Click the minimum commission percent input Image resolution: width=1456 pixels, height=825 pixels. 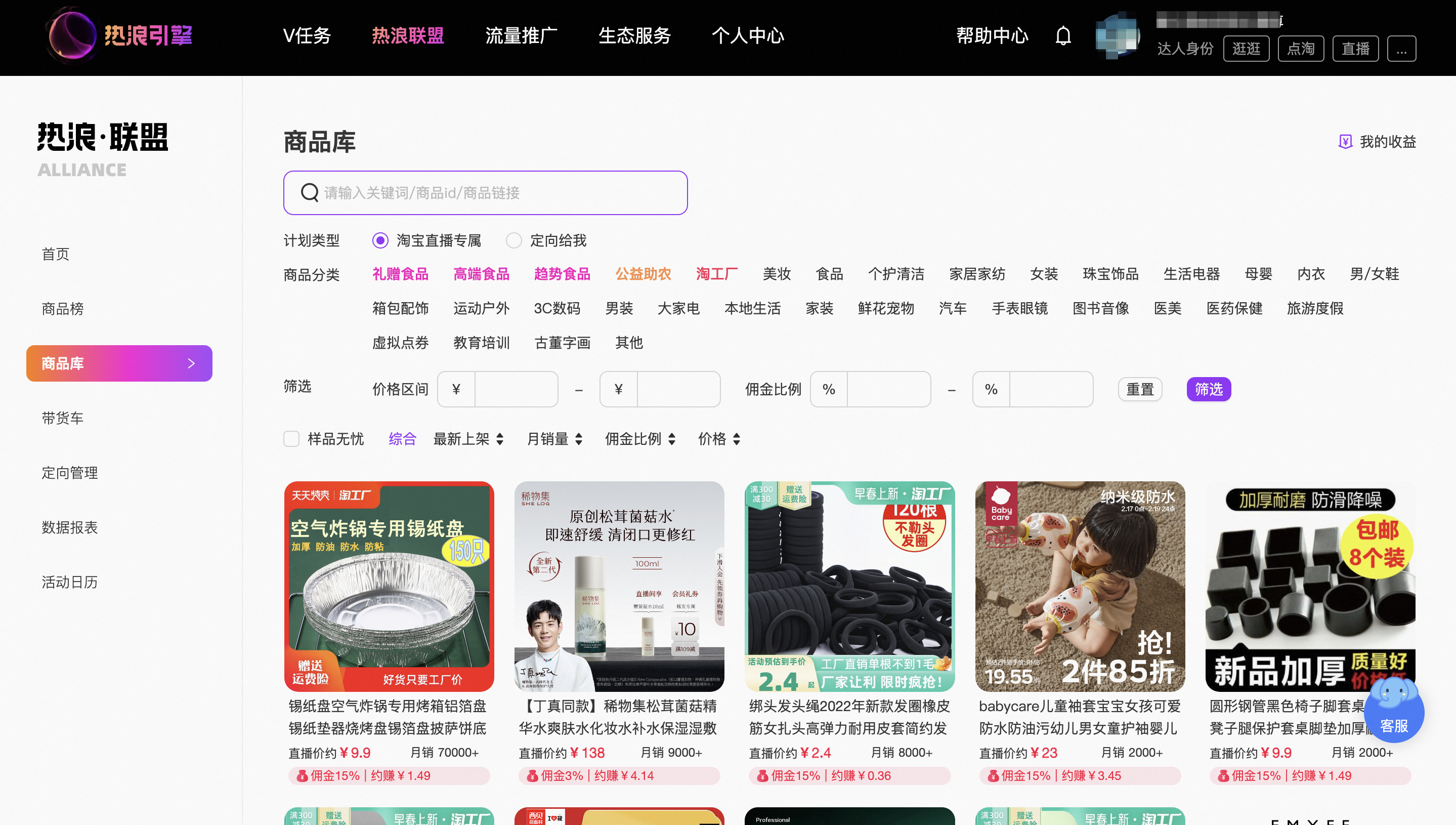click(x=888, y=389)
